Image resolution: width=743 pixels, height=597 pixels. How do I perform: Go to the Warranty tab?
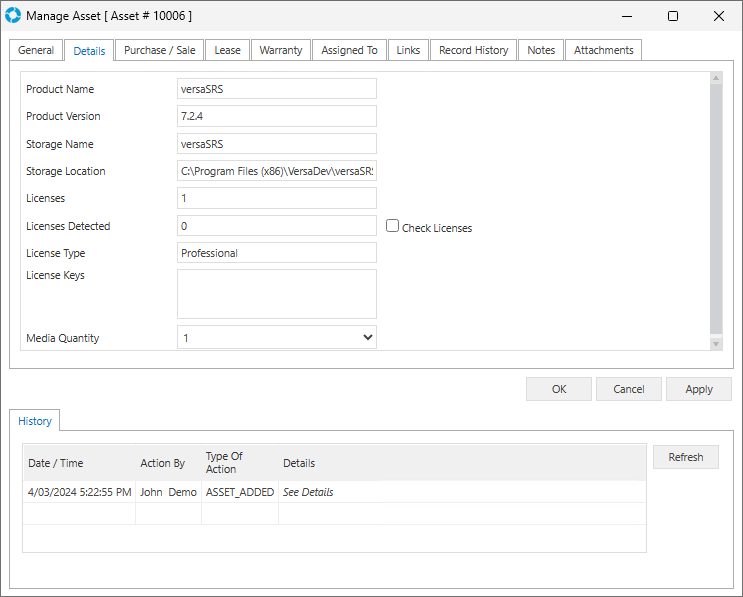coord(280,50)
